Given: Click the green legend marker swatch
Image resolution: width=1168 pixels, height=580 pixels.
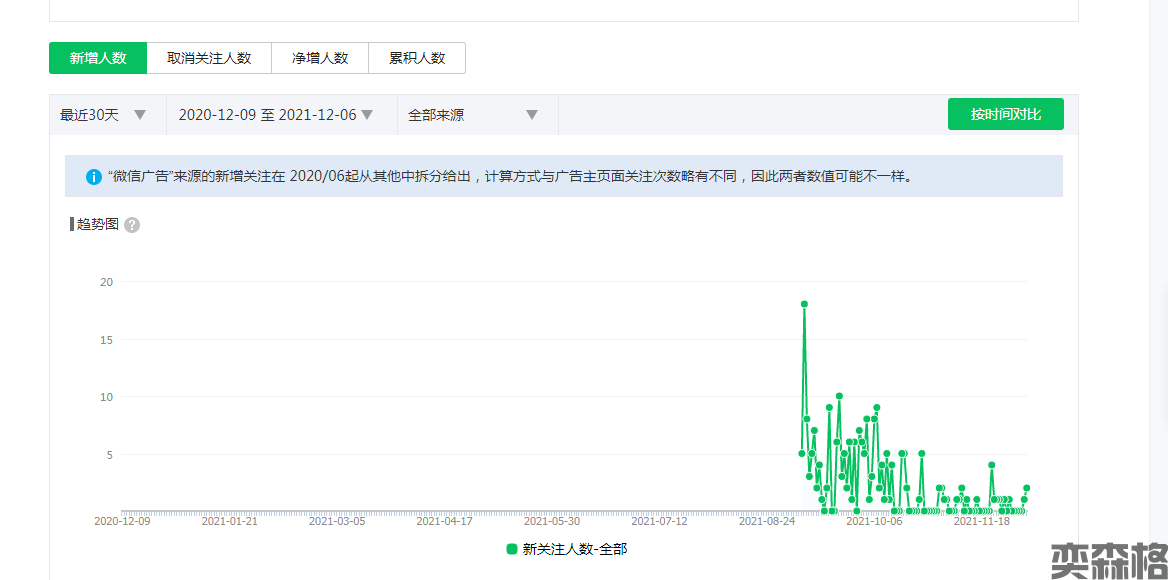Looking at the screenshot, I should coord(512,549).
